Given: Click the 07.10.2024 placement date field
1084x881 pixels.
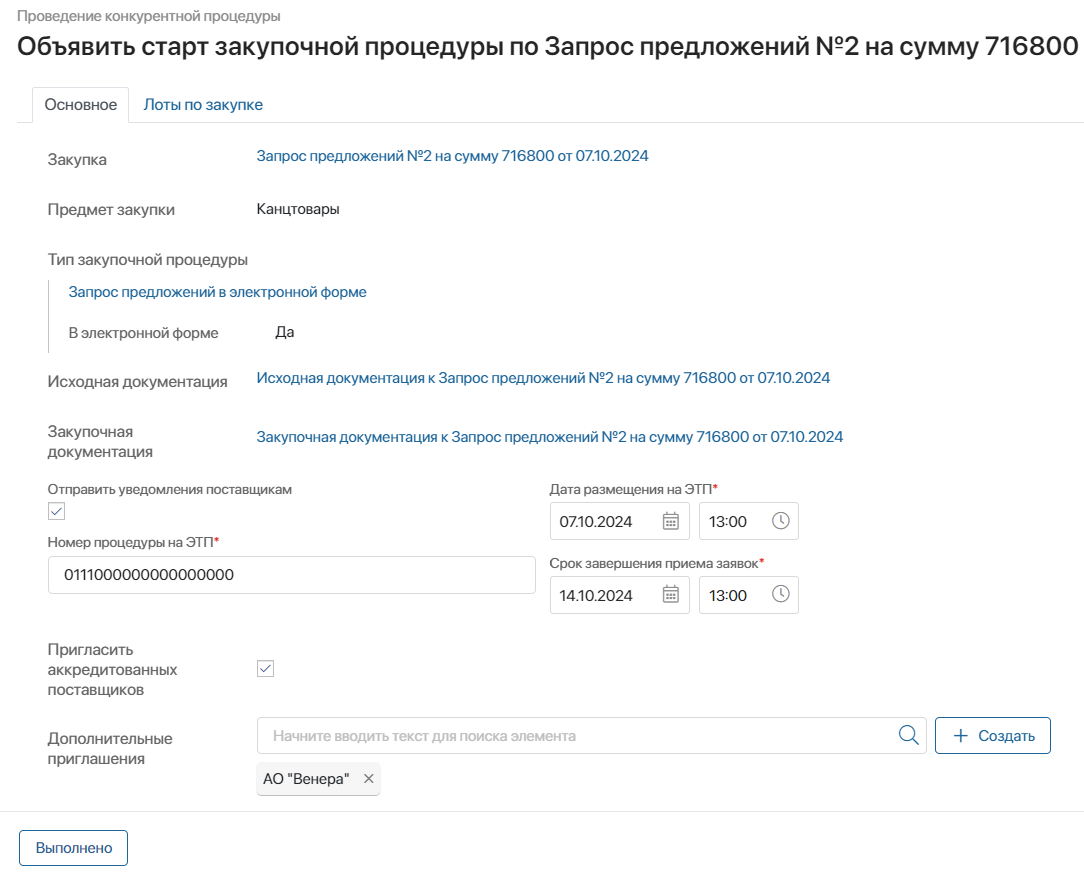Looking at the screenshot, I should 605,521.
